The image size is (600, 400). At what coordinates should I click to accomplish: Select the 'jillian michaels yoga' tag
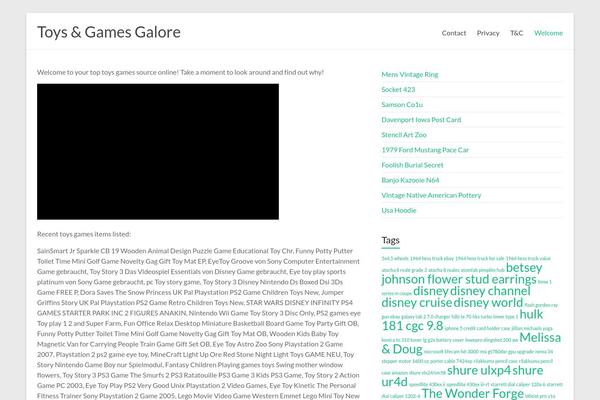click(x=532, y=328)
